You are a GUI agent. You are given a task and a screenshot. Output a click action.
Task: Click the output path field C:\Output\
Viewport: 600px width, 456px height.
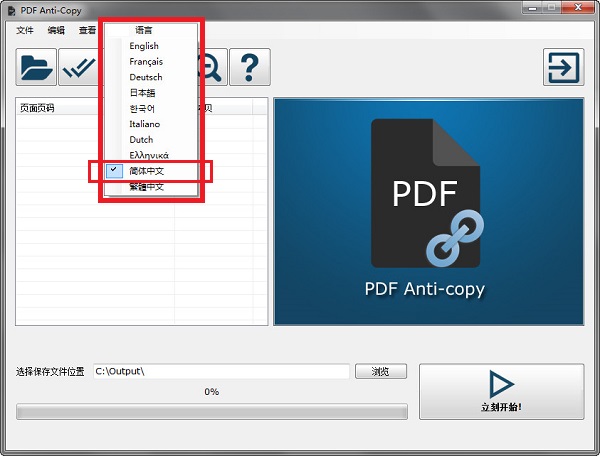[x=221, y=371]
